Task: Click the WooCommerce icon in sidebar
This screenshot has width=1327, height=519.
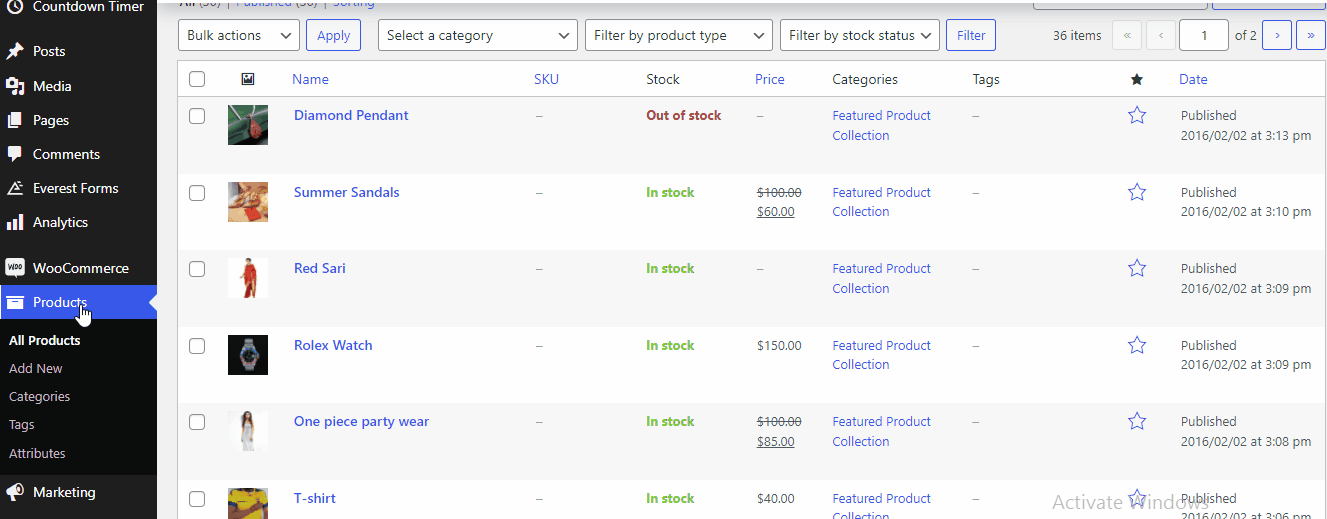Action: click(x=15, y=268)
